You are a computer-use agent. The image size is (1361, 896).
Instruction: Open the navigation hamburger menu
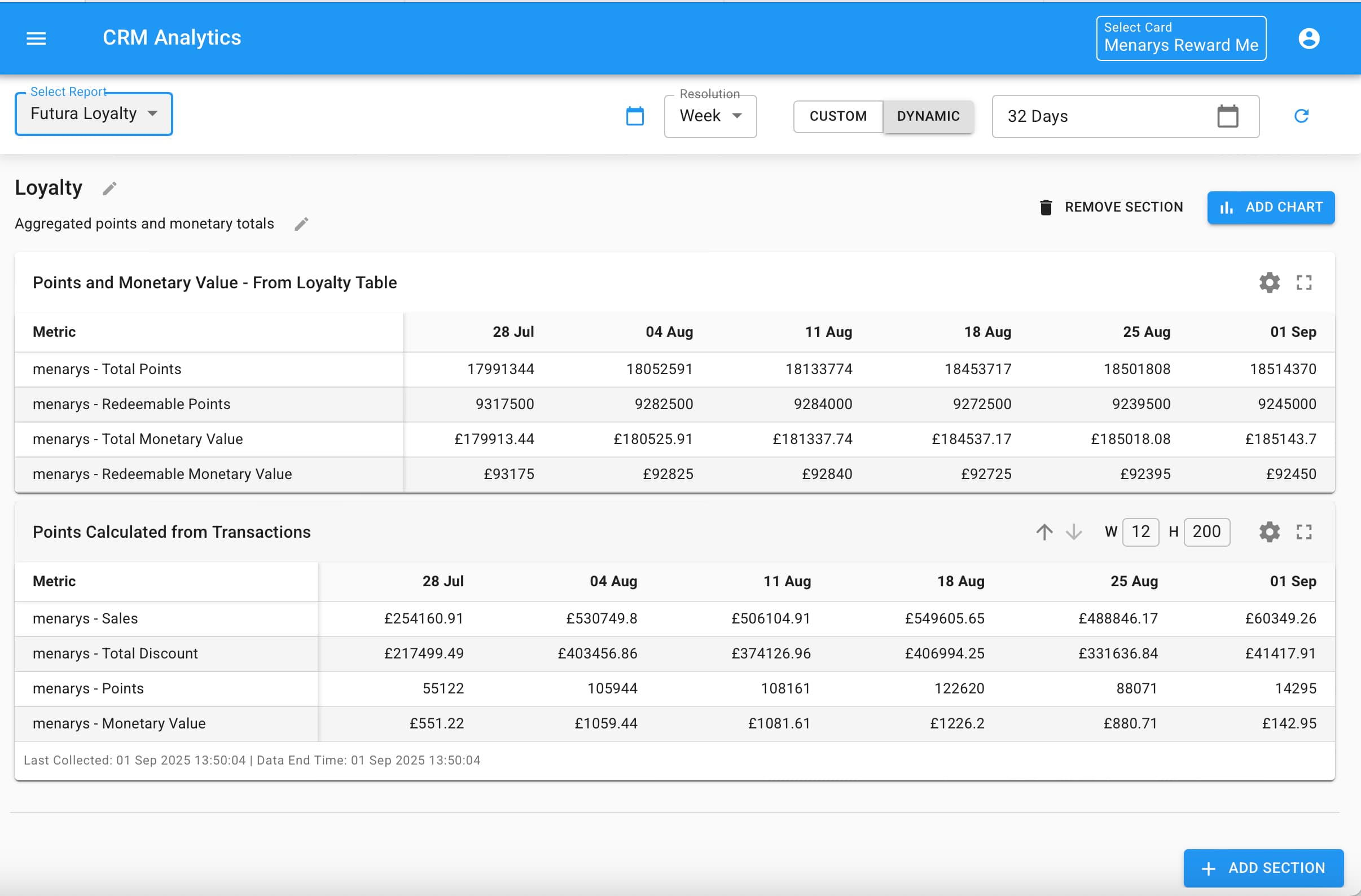[36, 38]
